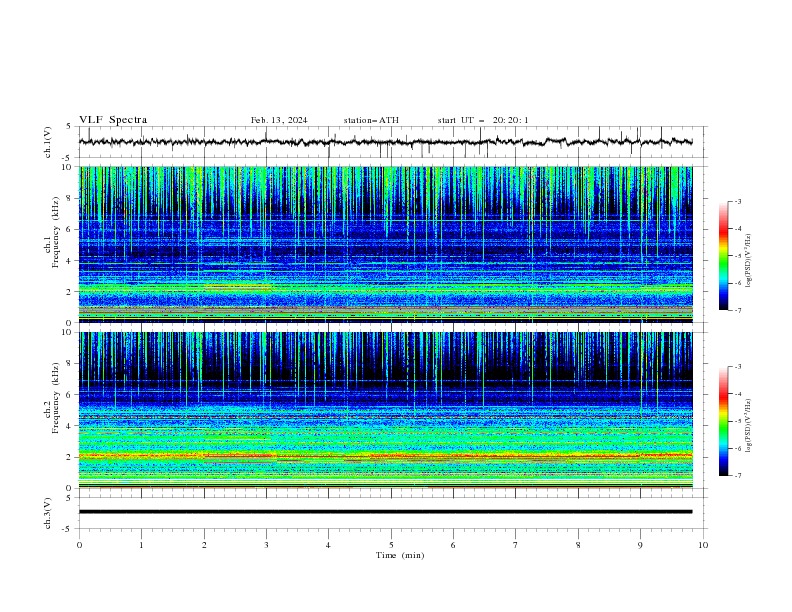The height and width of the screenshot is (612, 792).
Task: Click the ch.1 spectrogram "8" kHz tick label
Action: (x=71, y=198)
